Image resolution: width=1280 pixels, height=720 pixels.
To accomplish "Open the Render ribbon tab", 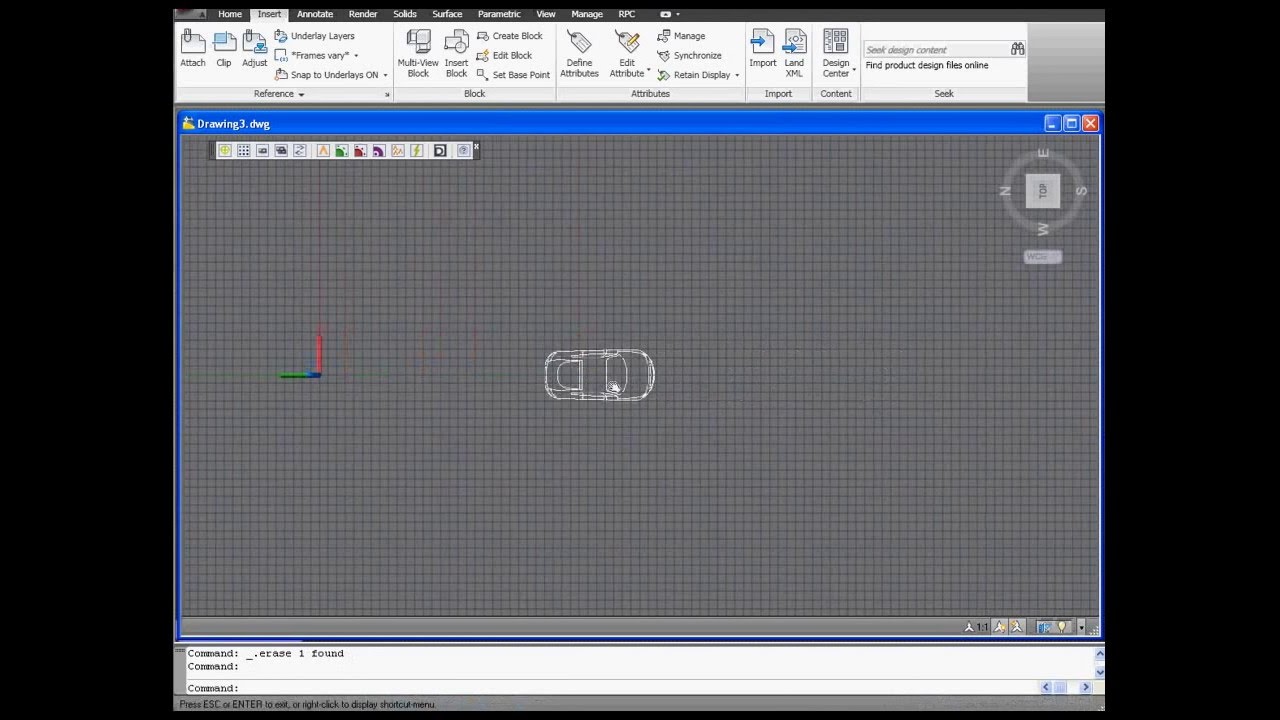I will (x=363, y=14).
